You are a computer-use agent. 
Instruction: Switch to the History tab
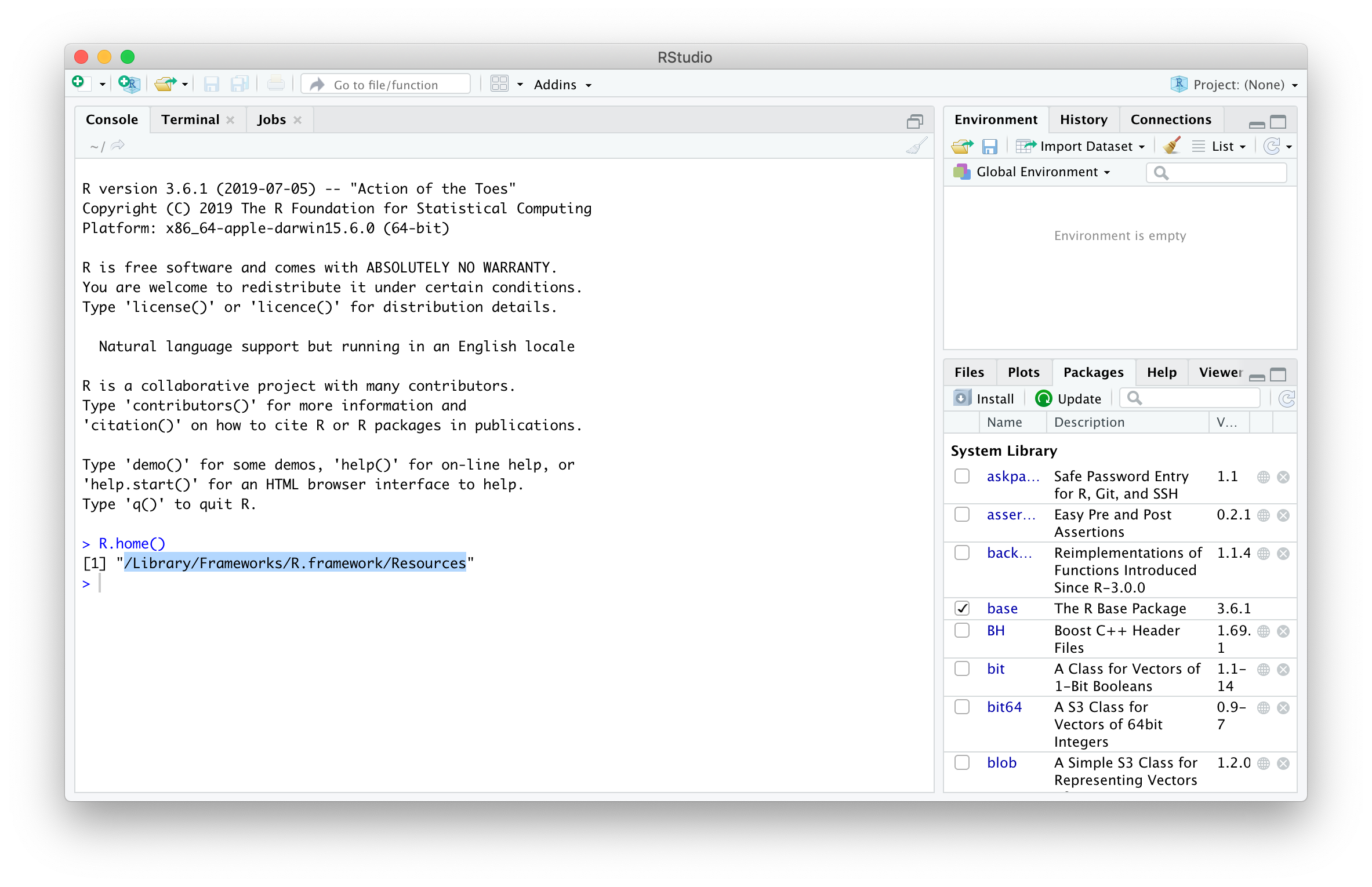[x=1083, y=119]
